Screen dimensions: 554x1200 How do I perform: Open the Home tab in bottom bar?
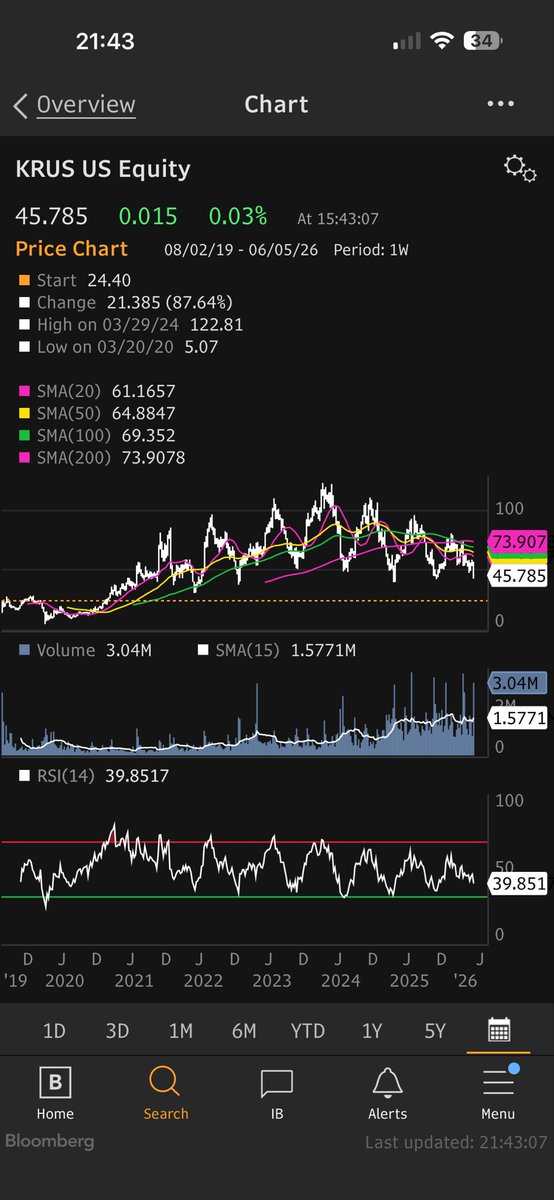click(55, 1094)
